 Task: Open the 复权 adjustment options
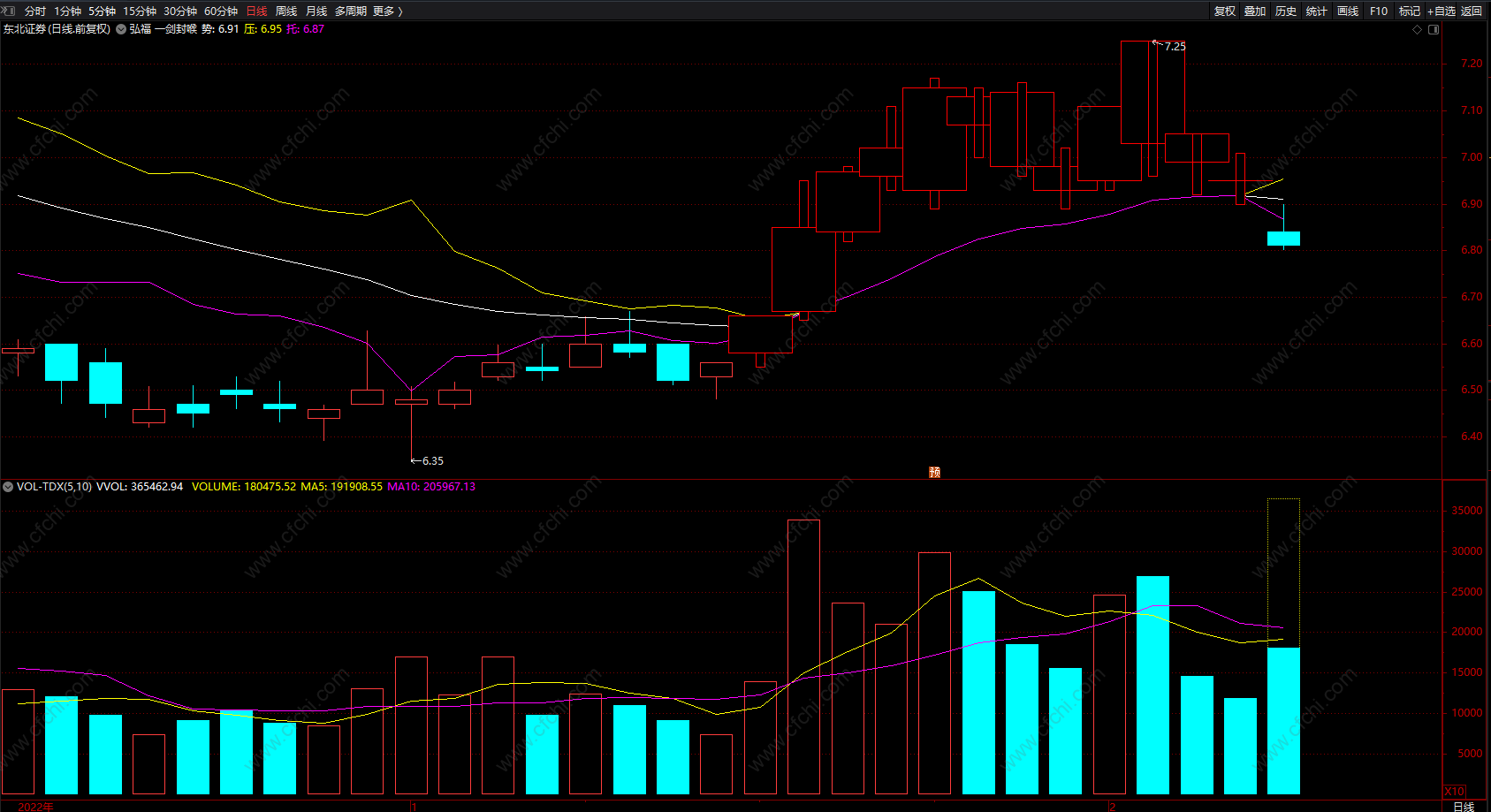coord(1225,11)
